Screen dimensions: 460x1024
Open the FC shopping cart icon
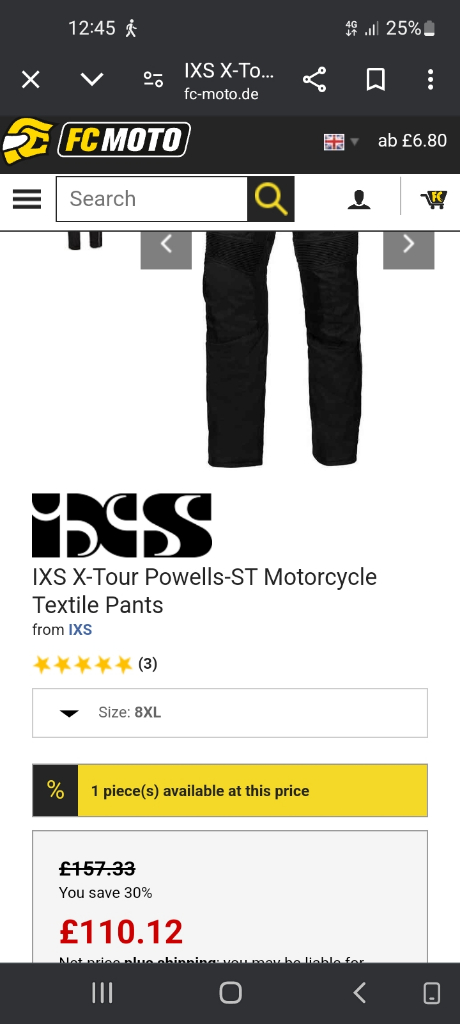(x=433, y=199)
